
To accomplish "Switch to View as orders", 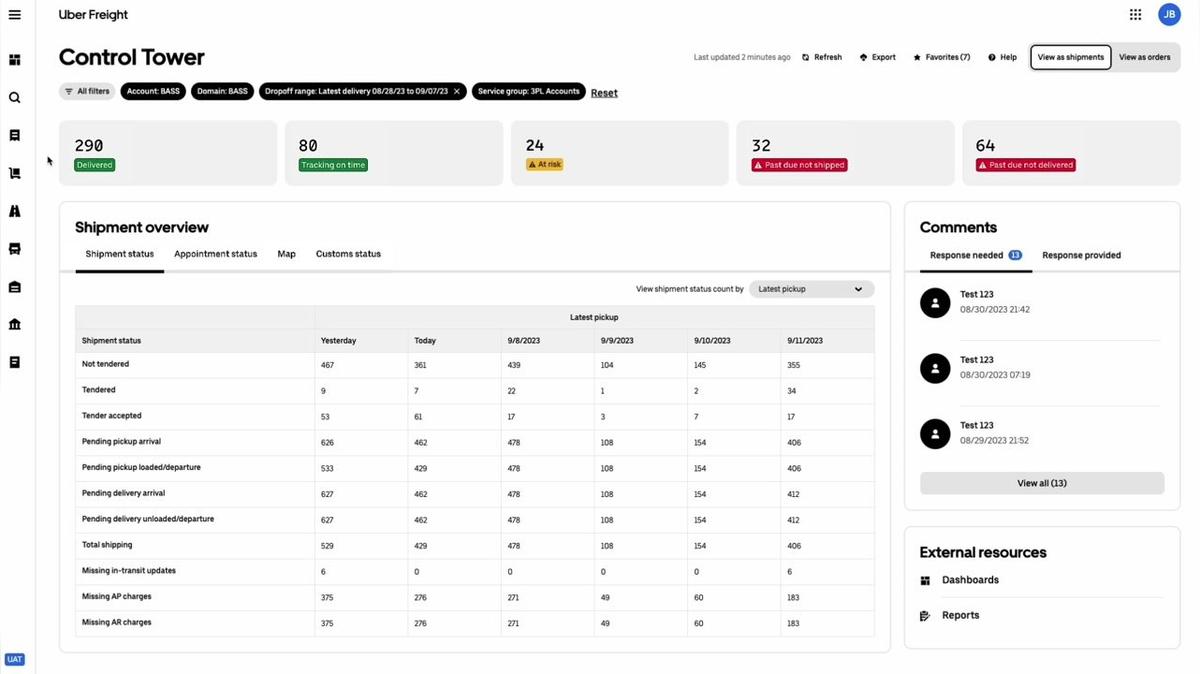I will pyautogui.click(x=1144, y=57).
